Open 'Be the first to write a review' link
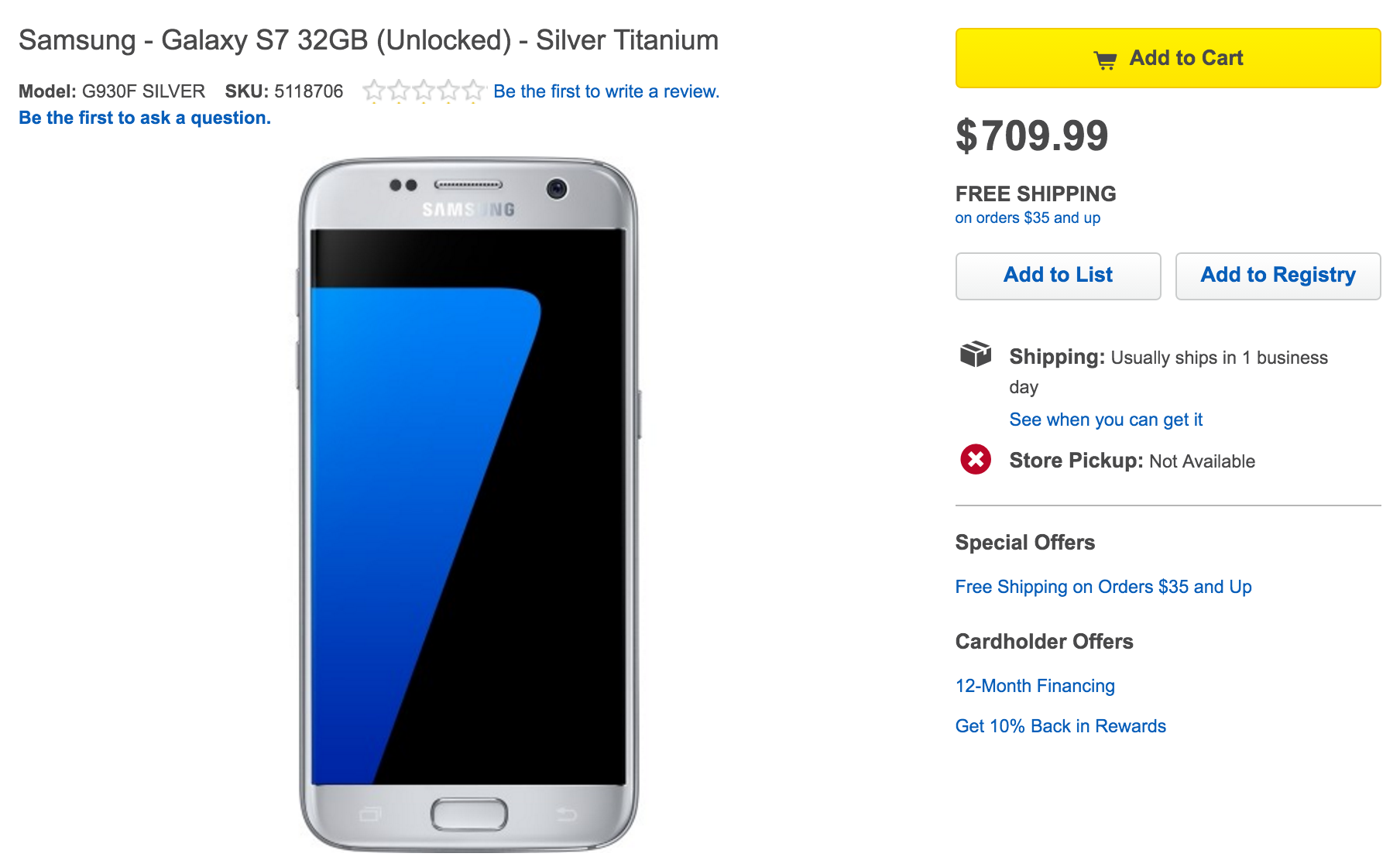Viewport: 1400px width, 867px height. pos(606,91)
